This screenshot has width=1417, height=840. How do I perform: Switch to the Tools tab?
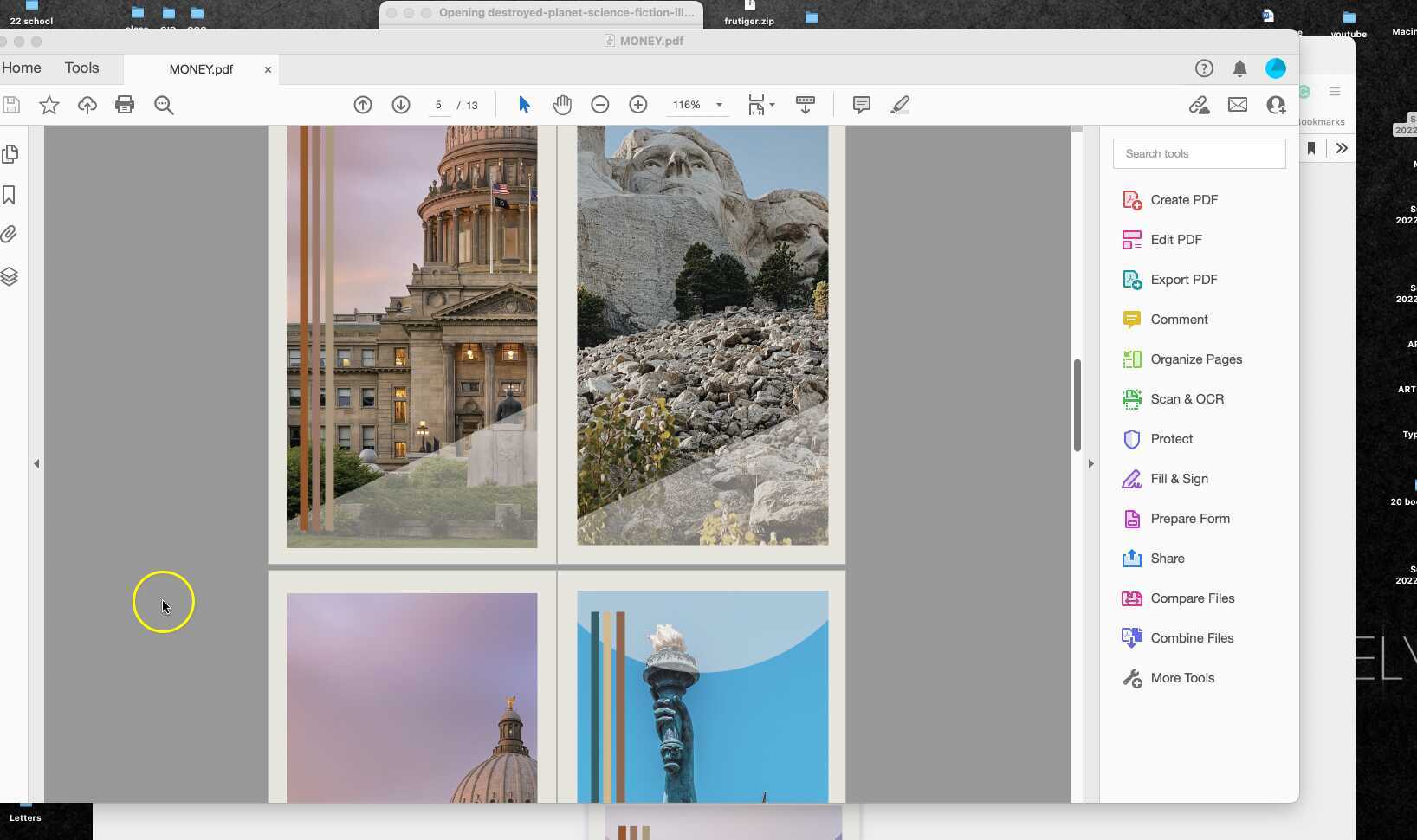(81, 68)
